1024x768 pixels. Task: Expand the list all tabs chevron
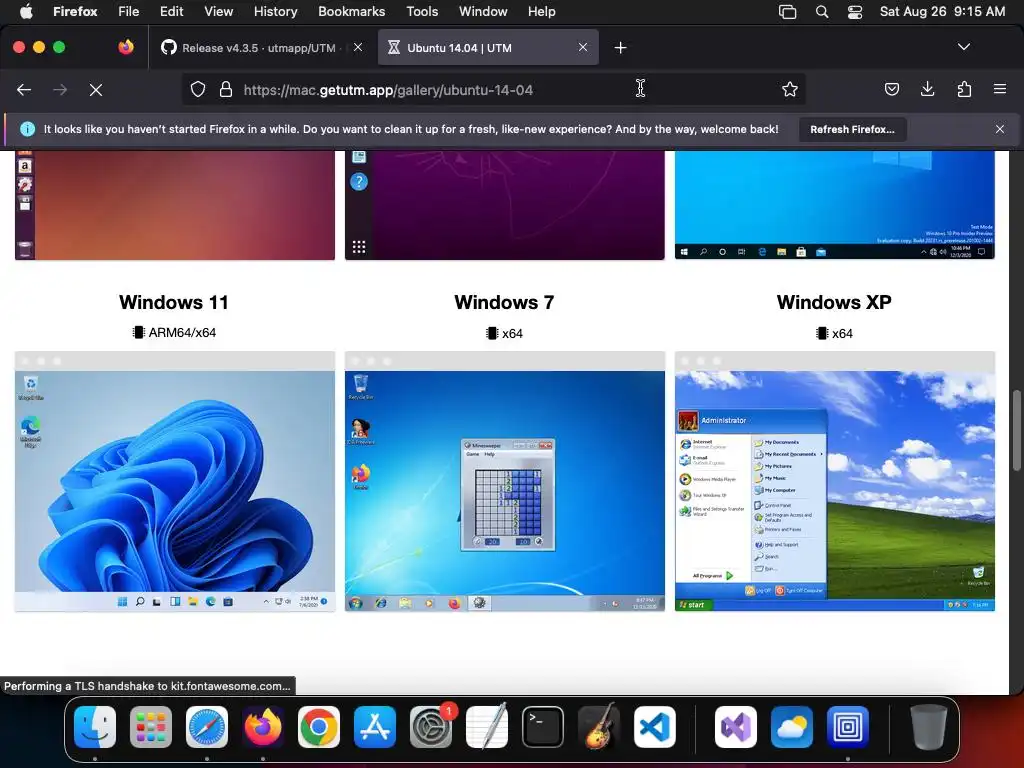coord(964,47)
